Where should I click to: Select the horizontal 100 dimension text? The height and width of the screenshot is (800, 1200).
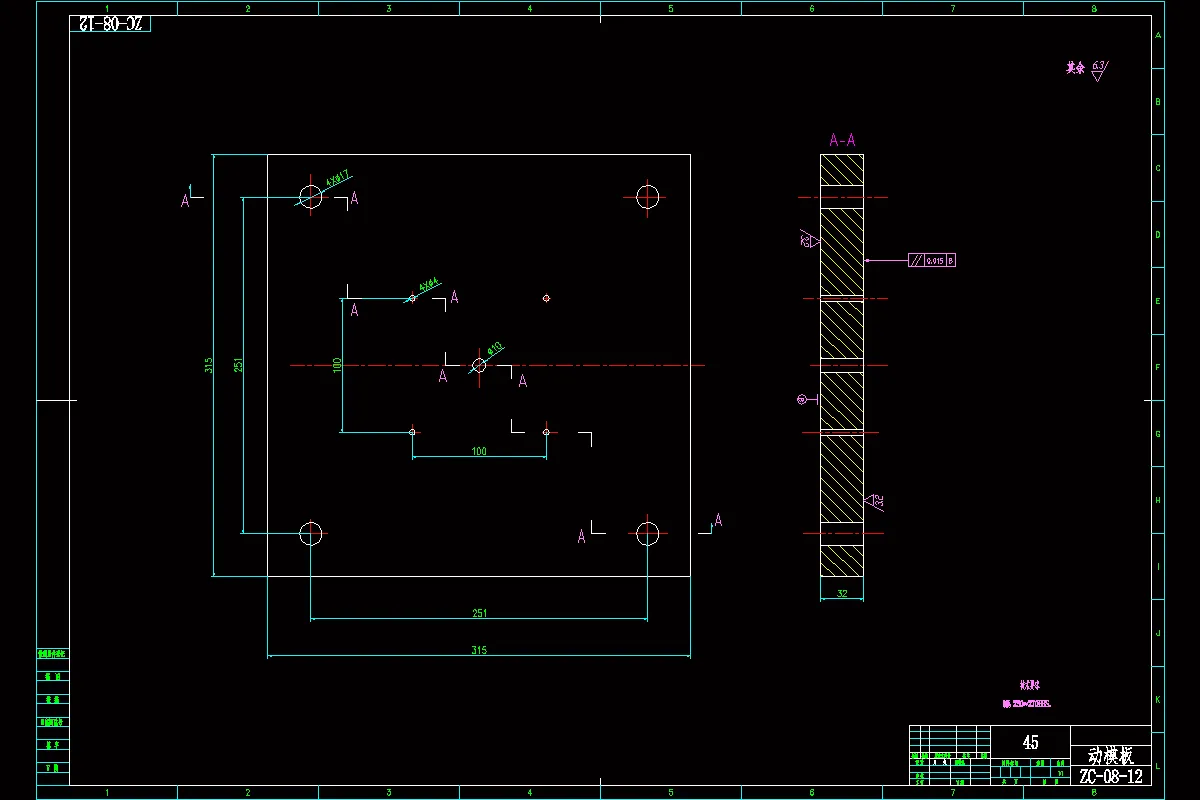pos(479,451)
